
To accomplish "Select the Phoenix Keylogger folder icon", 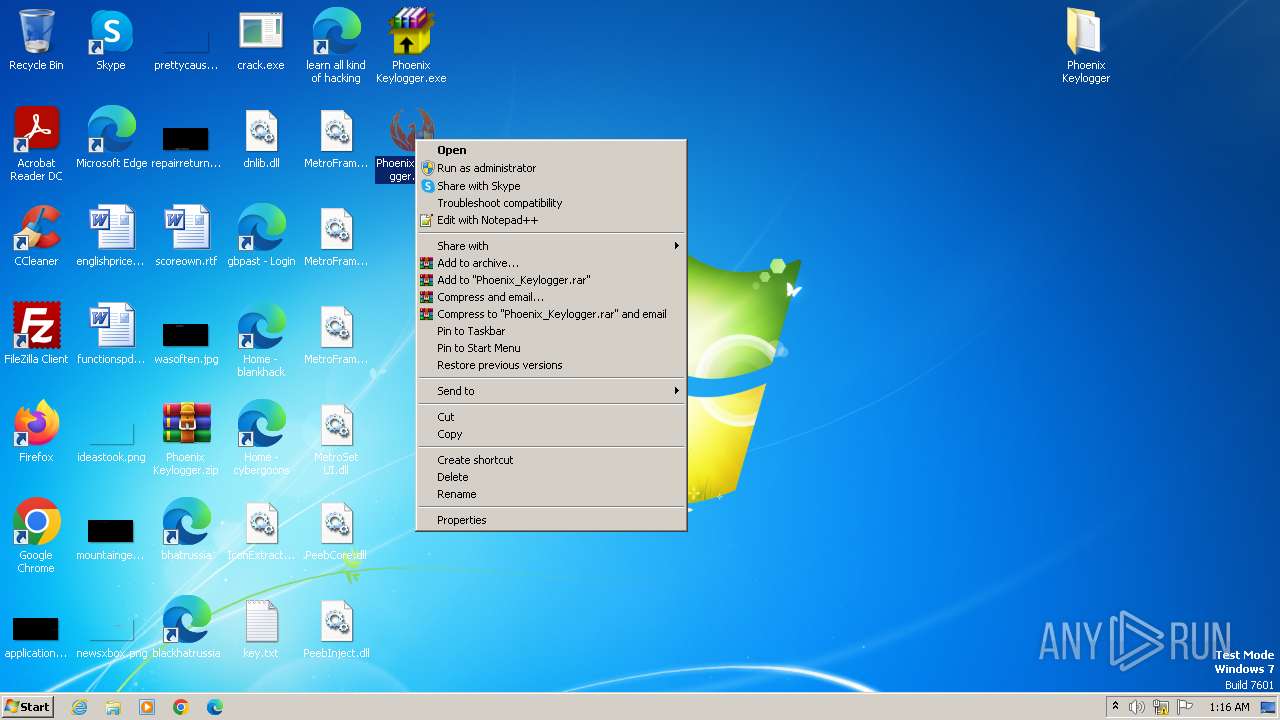I will 1086,46.
